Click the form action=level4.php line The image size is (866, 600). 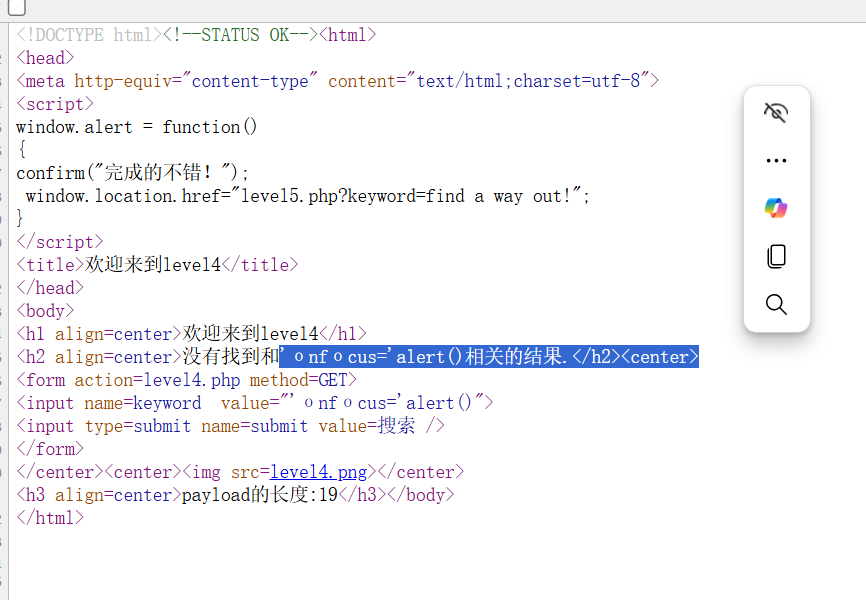(x=186, y=380)
